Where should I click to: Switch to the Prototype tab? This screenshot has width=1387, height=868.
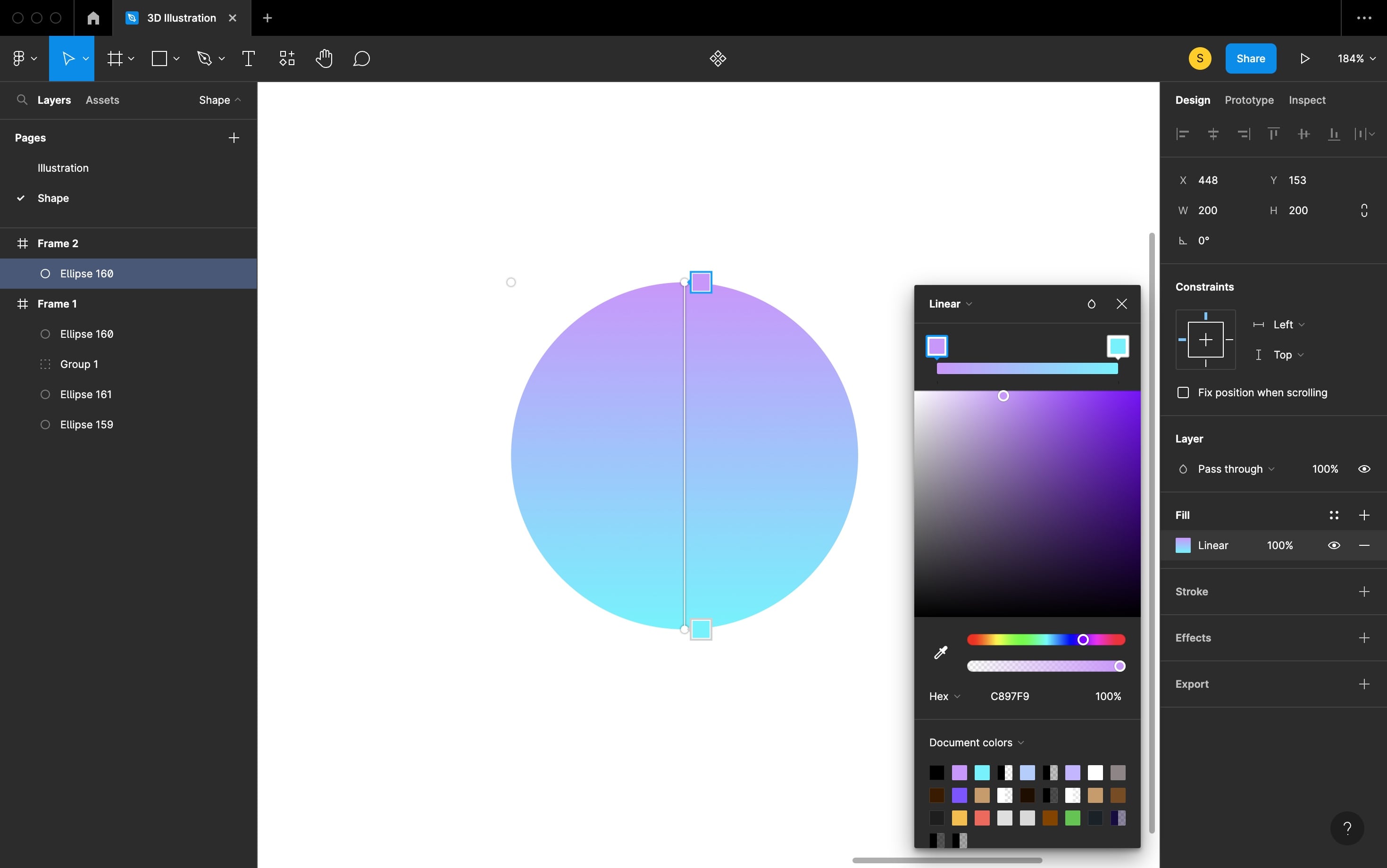click(1248, 100)
